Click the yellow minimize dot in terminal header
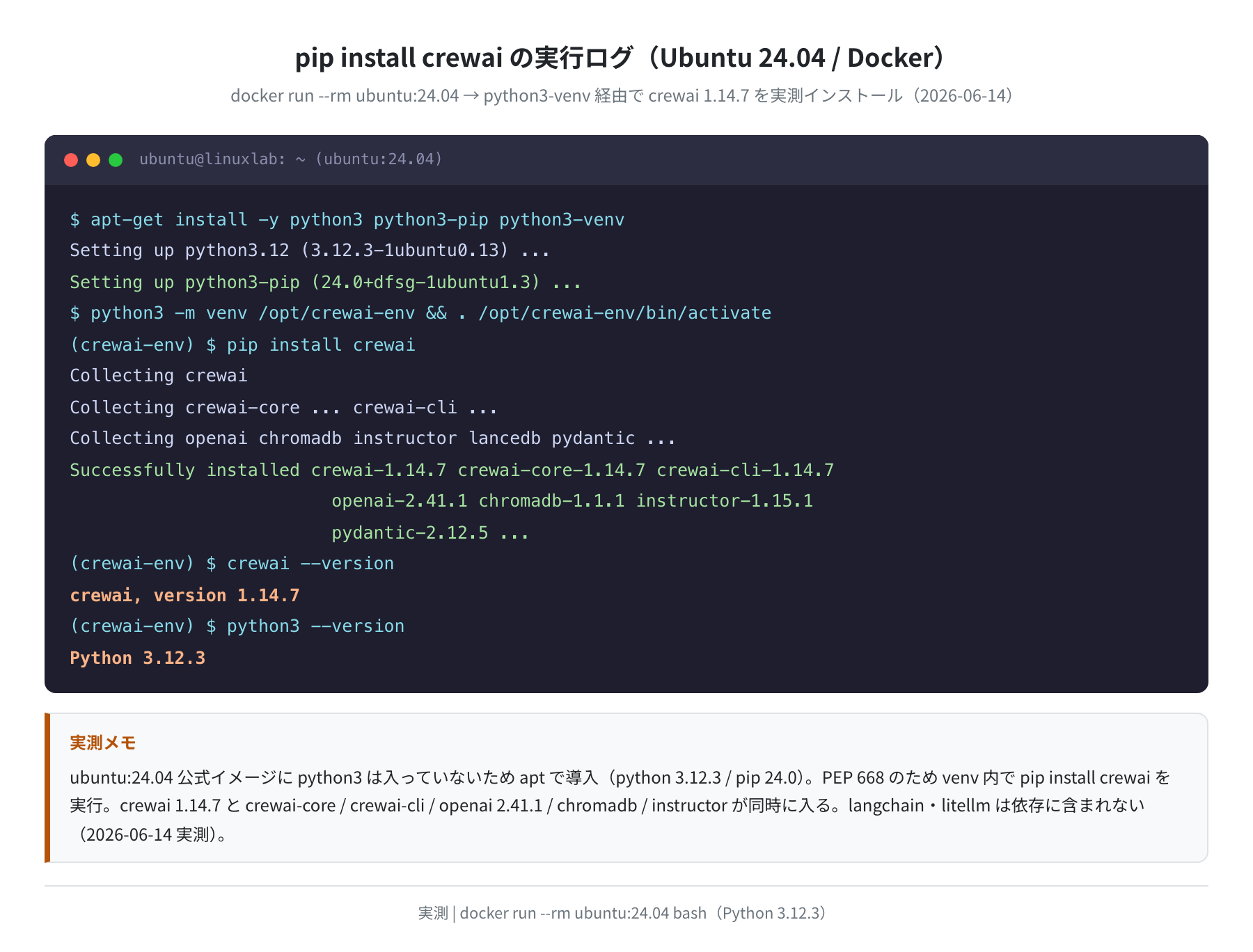The width and height of the screenshot is (1253, 952). pyautogui.click(x=93, y=160)
